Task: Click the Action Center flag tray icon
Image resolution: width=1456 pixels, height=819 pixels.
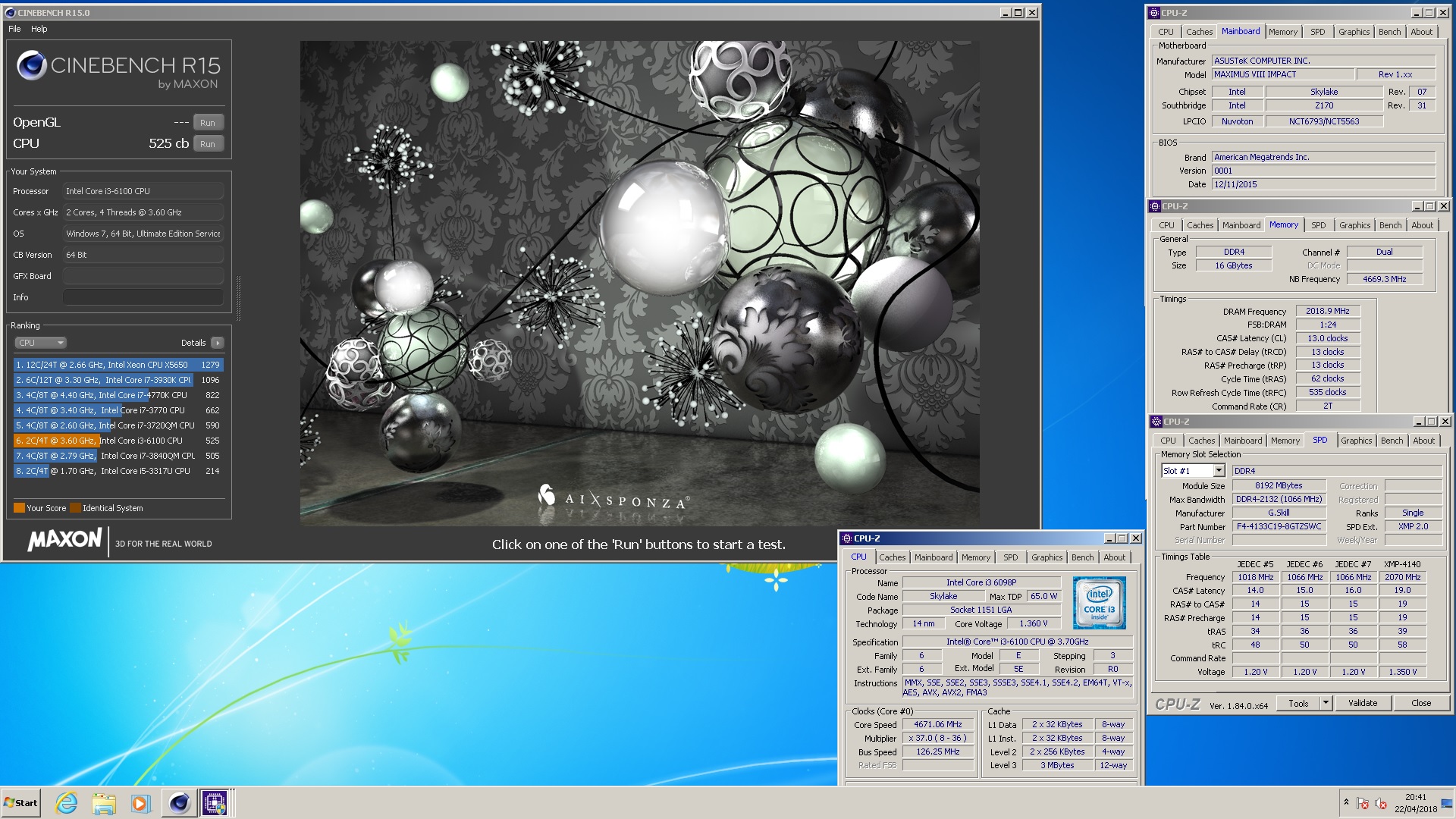Action: click(x=1363, y=803)
